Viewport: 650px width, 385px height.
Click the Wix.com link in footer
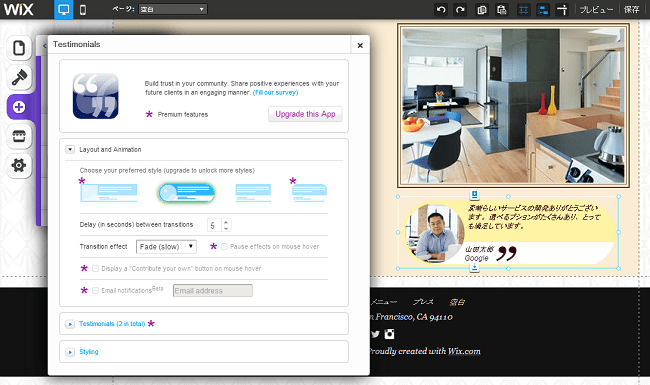tap(464, 351)
